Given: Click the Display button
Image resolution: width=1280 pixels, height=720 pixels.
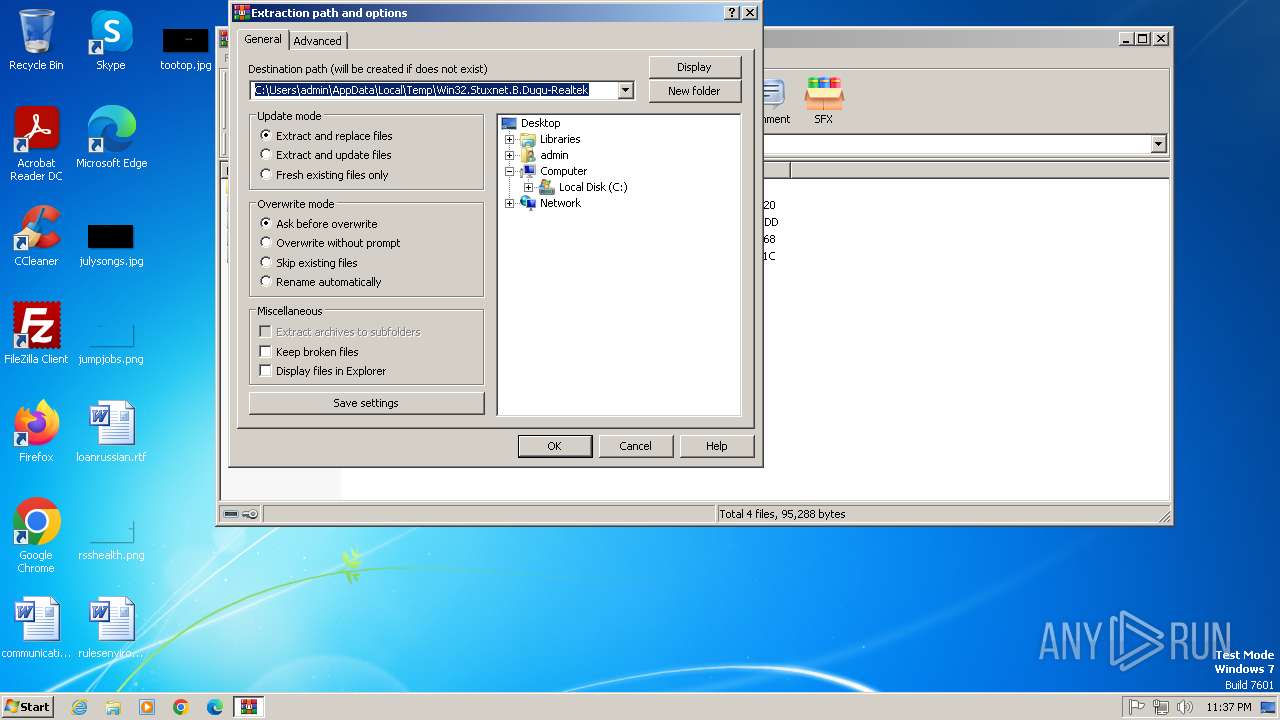Looking at the screenshot, I should click(x=694, y=67).
